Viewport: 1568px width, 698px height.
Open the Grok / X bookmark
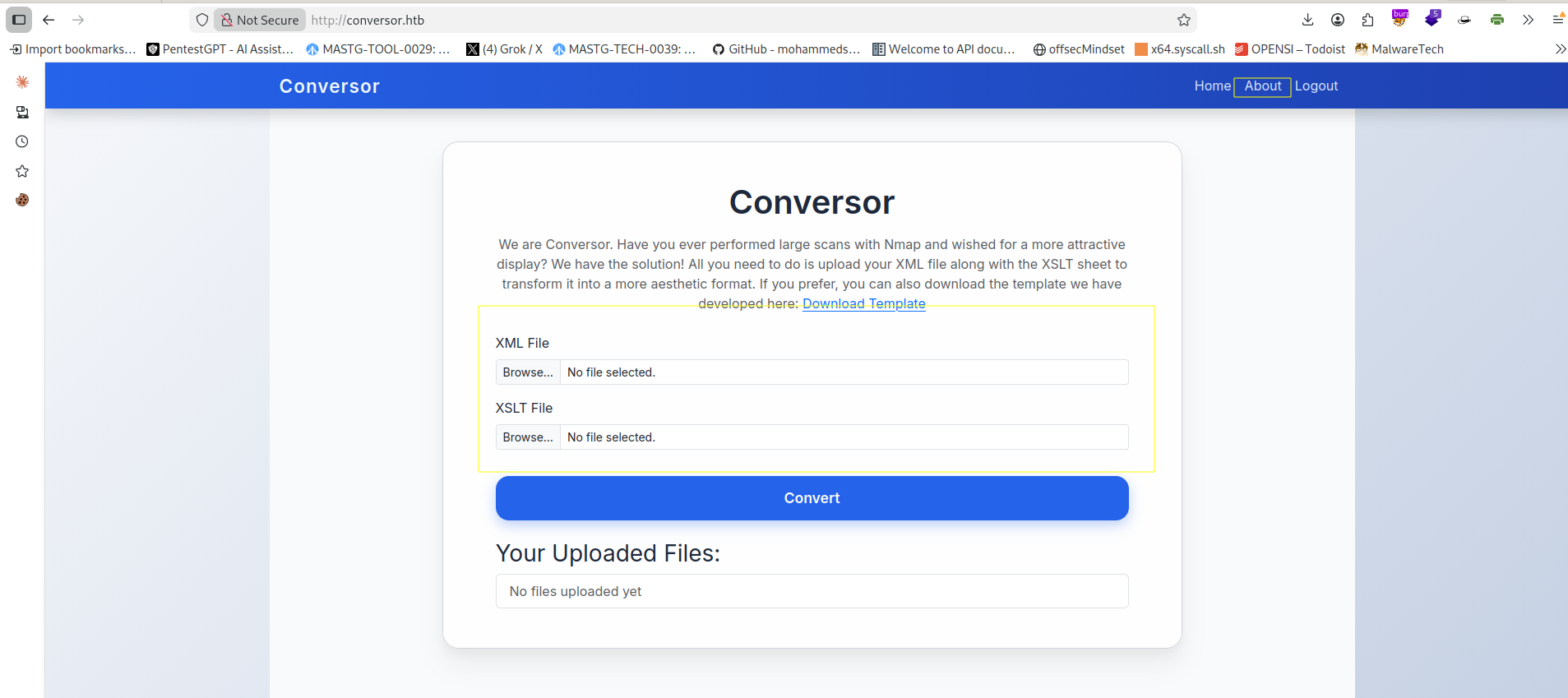[x=504, y=49]
